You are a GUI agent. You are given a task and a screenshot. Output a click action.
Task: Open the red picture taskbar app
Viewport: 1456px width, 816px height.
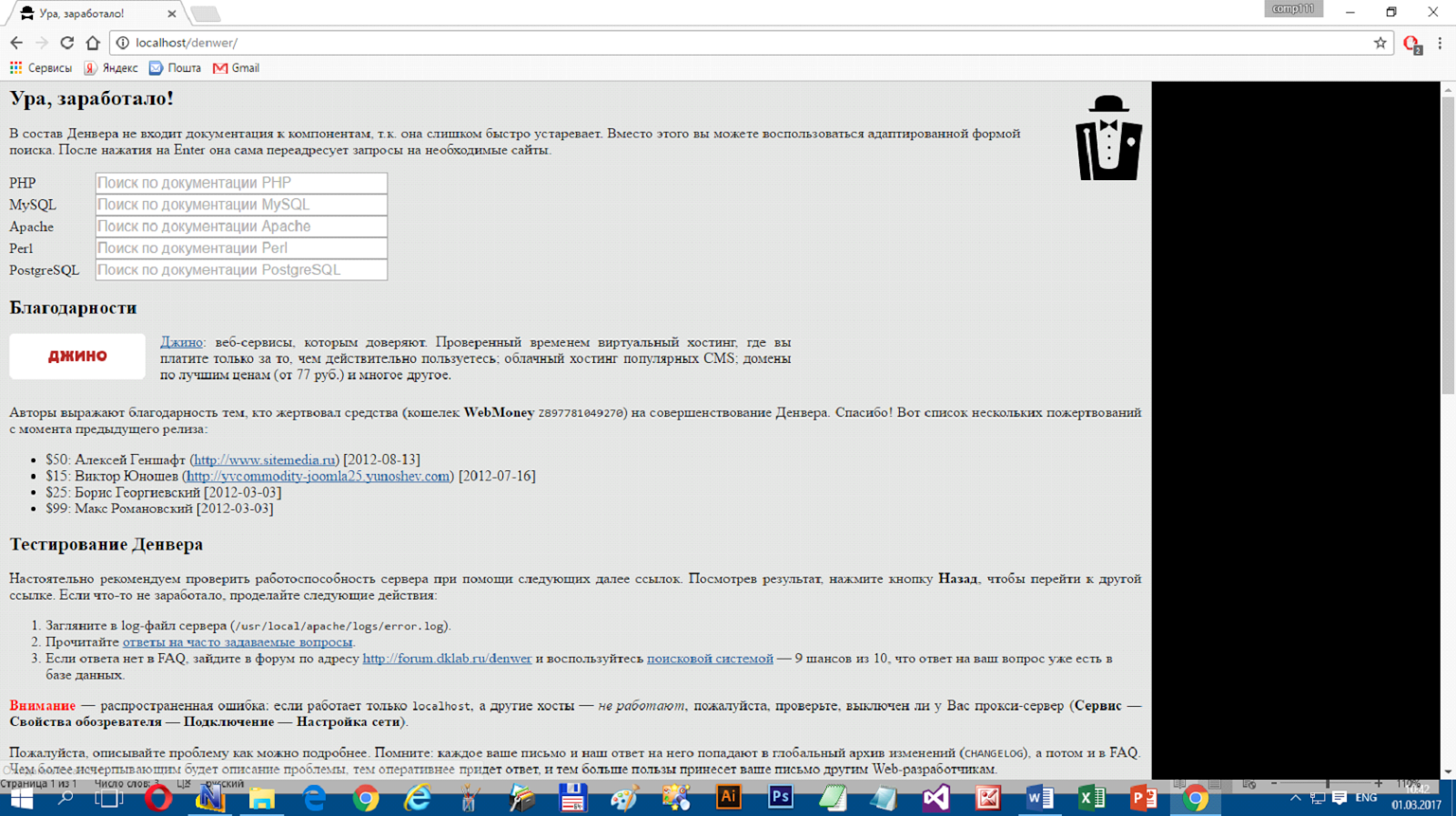pos(987,799)
